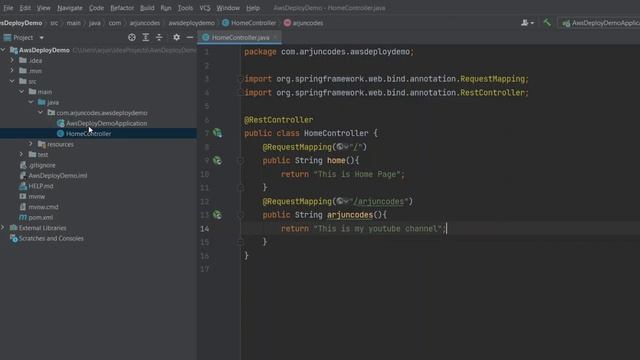Open the Refactor menu

click(122, 8)
